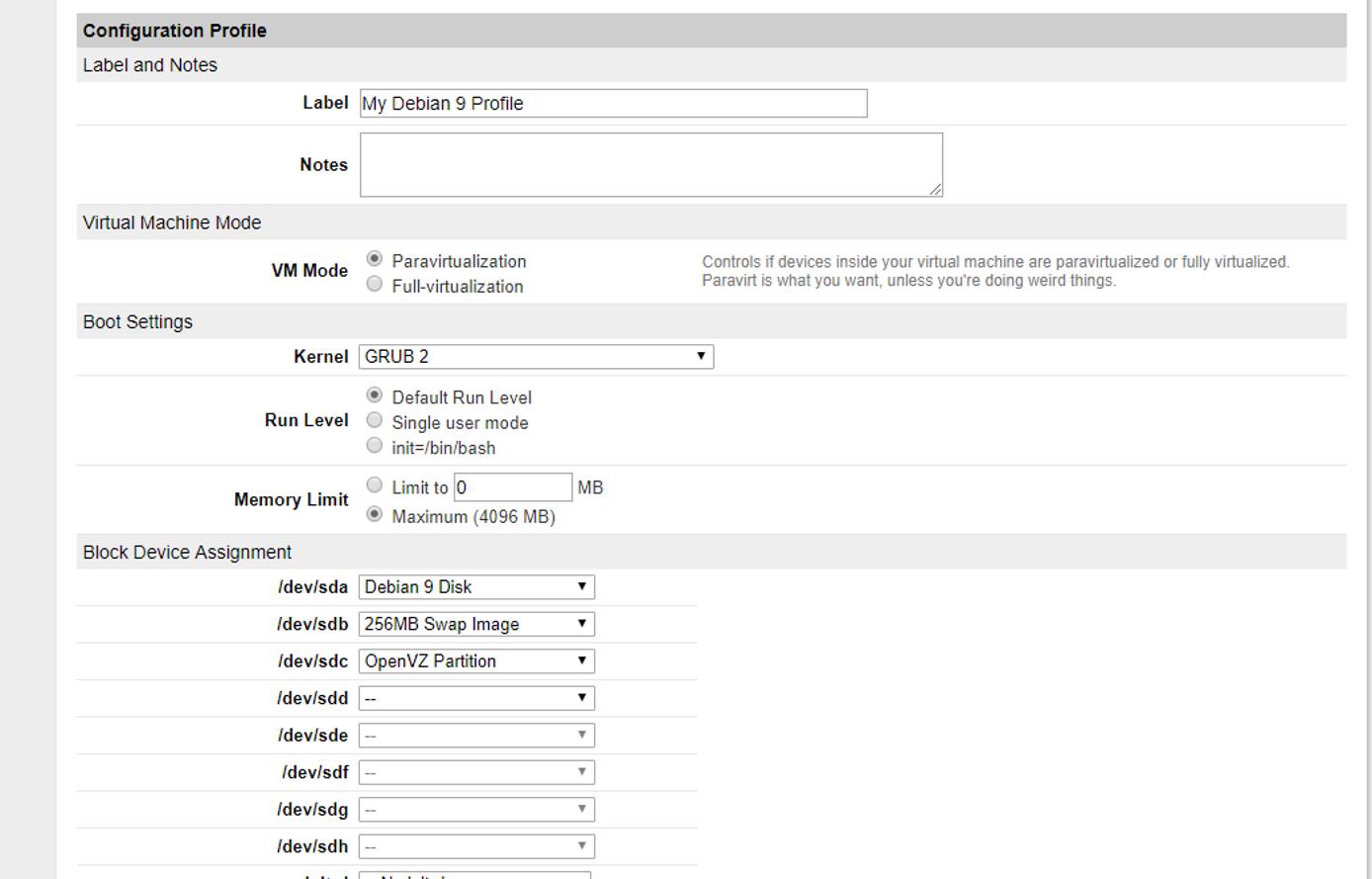The width and height of the screenshot is (1372, 879).
Task: Click the Block Device Assignment section heading
Action: (x=186, y=552)
